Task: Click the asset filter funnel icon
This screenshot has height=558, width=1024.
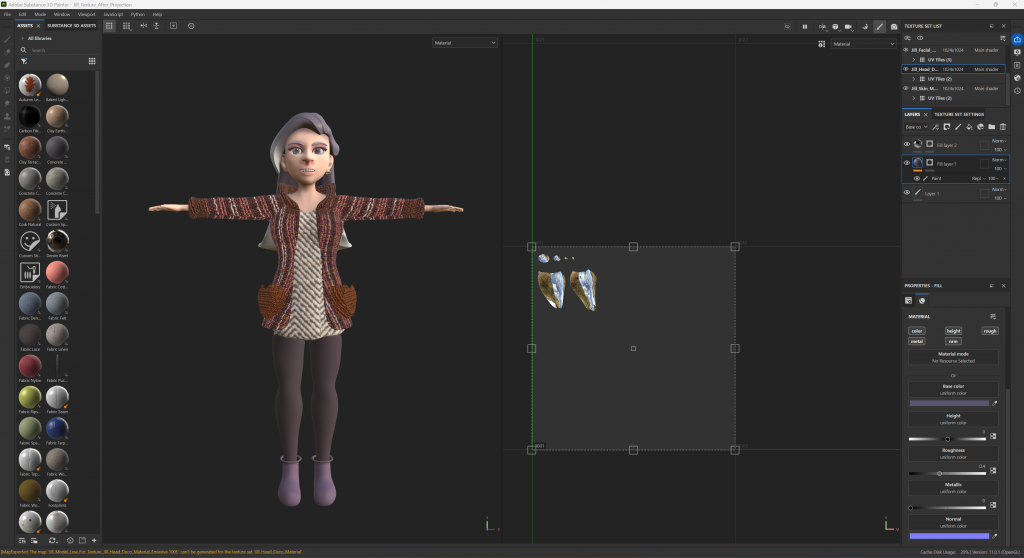Action: coord(24,61)
